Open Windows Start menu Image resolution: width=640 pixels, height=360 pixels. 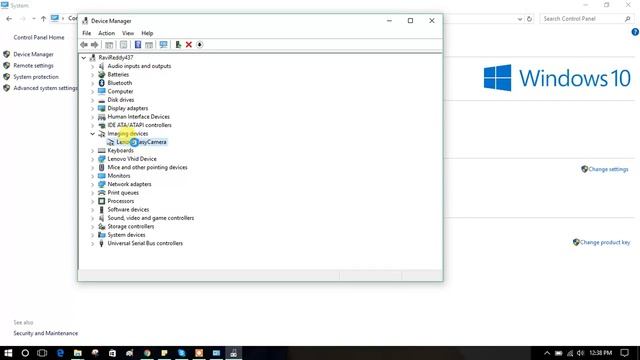[8, 353]
